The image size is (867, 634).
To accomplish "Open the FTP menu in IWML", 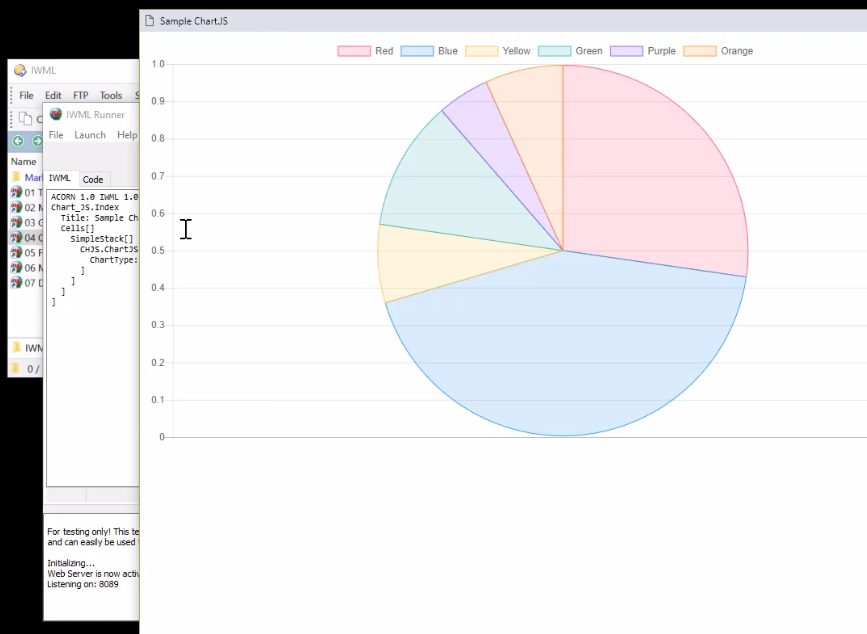I will [x=80, y=96].
